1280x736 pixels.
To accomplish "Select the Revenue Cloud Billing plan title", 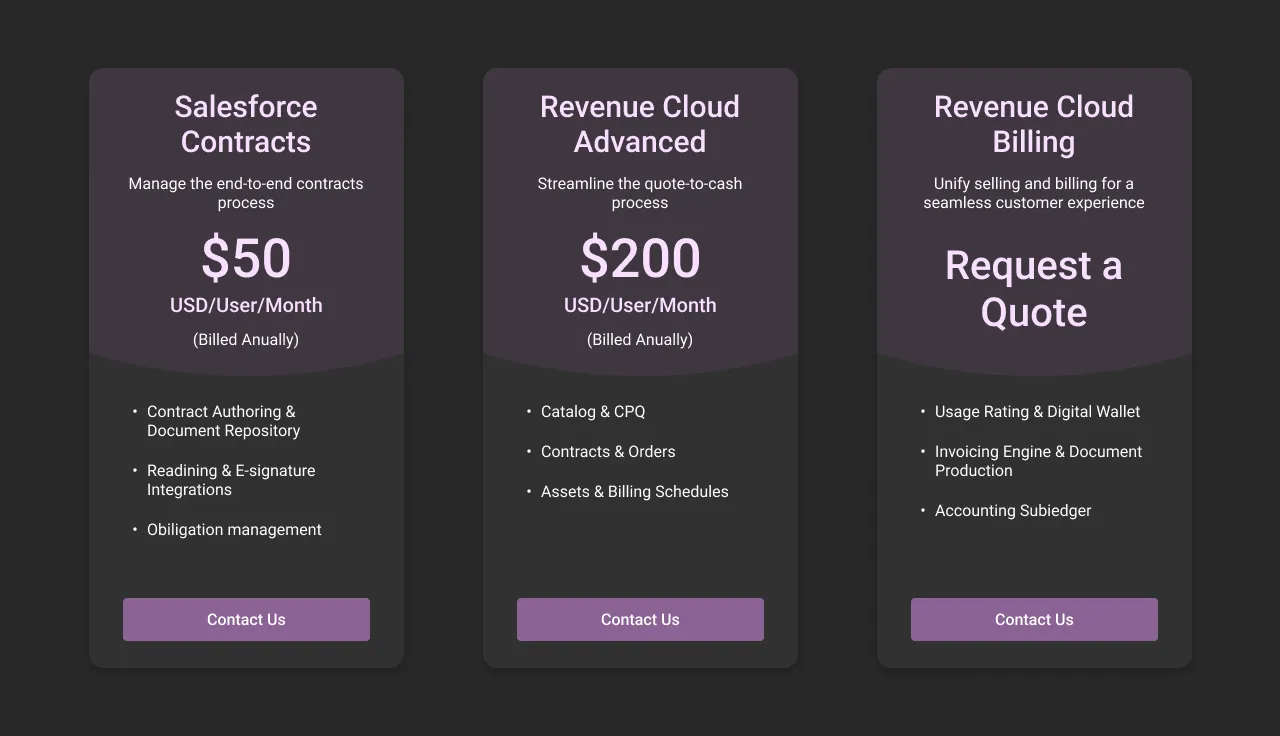I will coord(1034,124).
